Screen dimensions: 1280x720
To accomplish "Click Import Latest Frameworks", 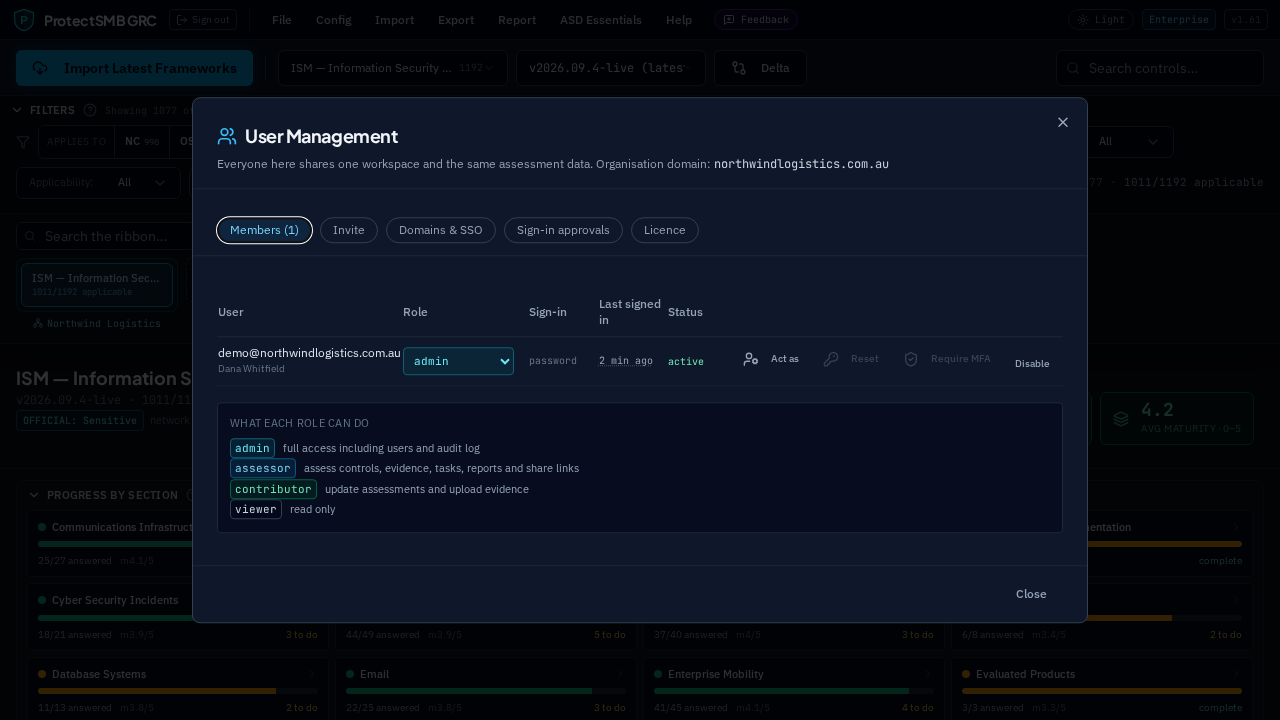I will (x=134, y=68).
